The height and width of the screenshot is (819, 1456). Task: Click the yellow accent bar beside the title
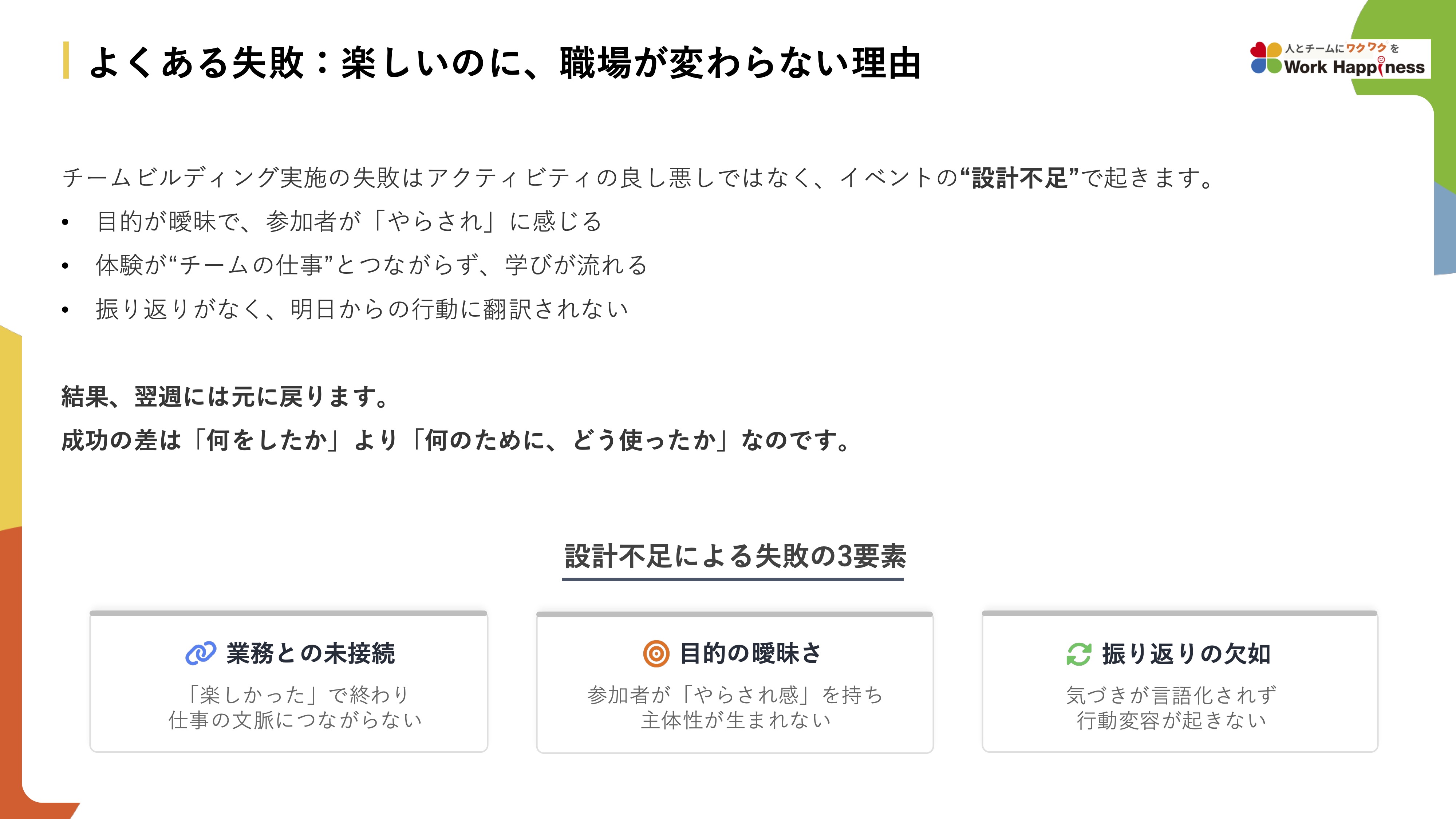66,60
